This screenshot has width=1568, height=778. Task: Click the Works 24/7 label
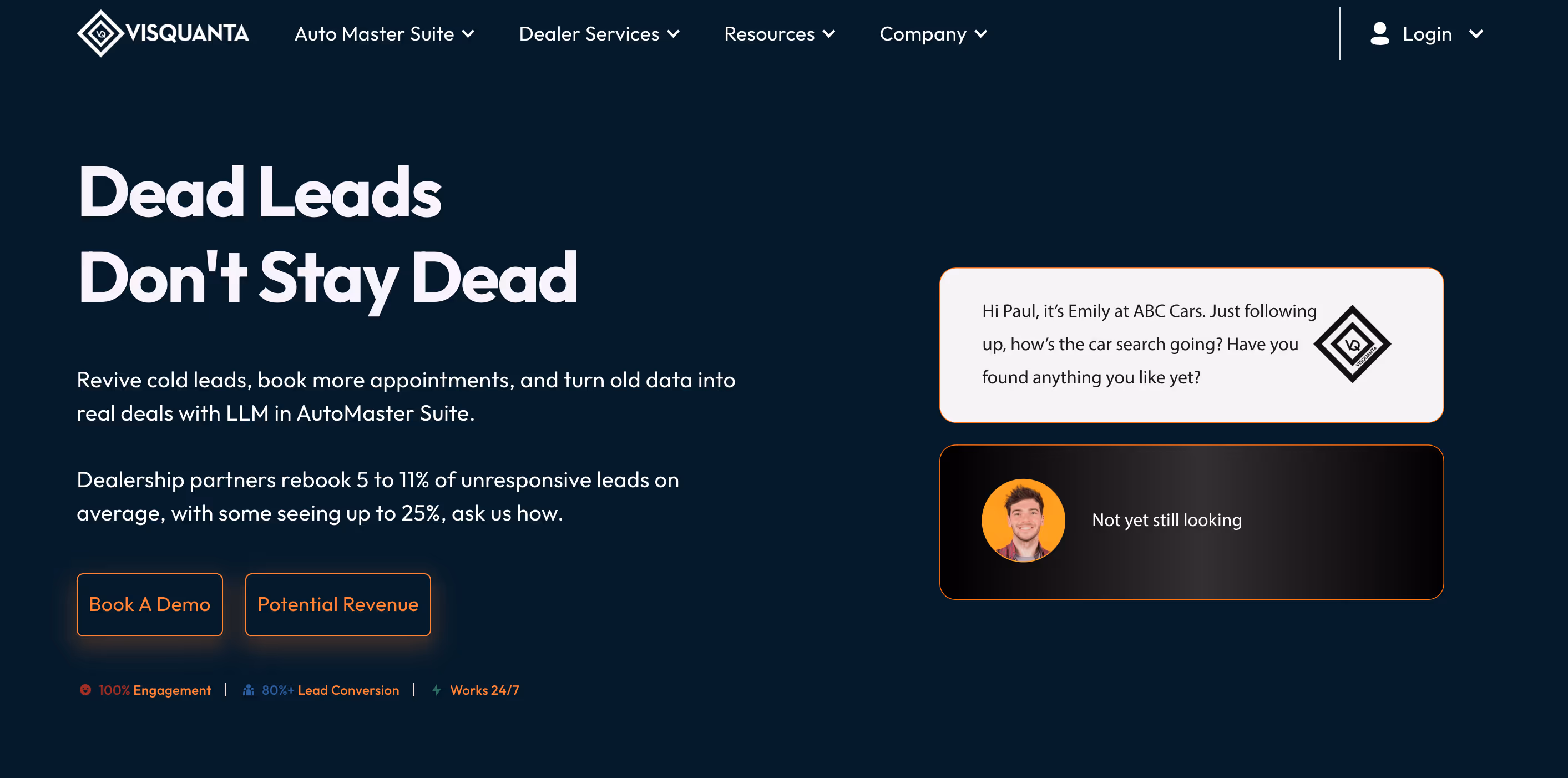484,690
